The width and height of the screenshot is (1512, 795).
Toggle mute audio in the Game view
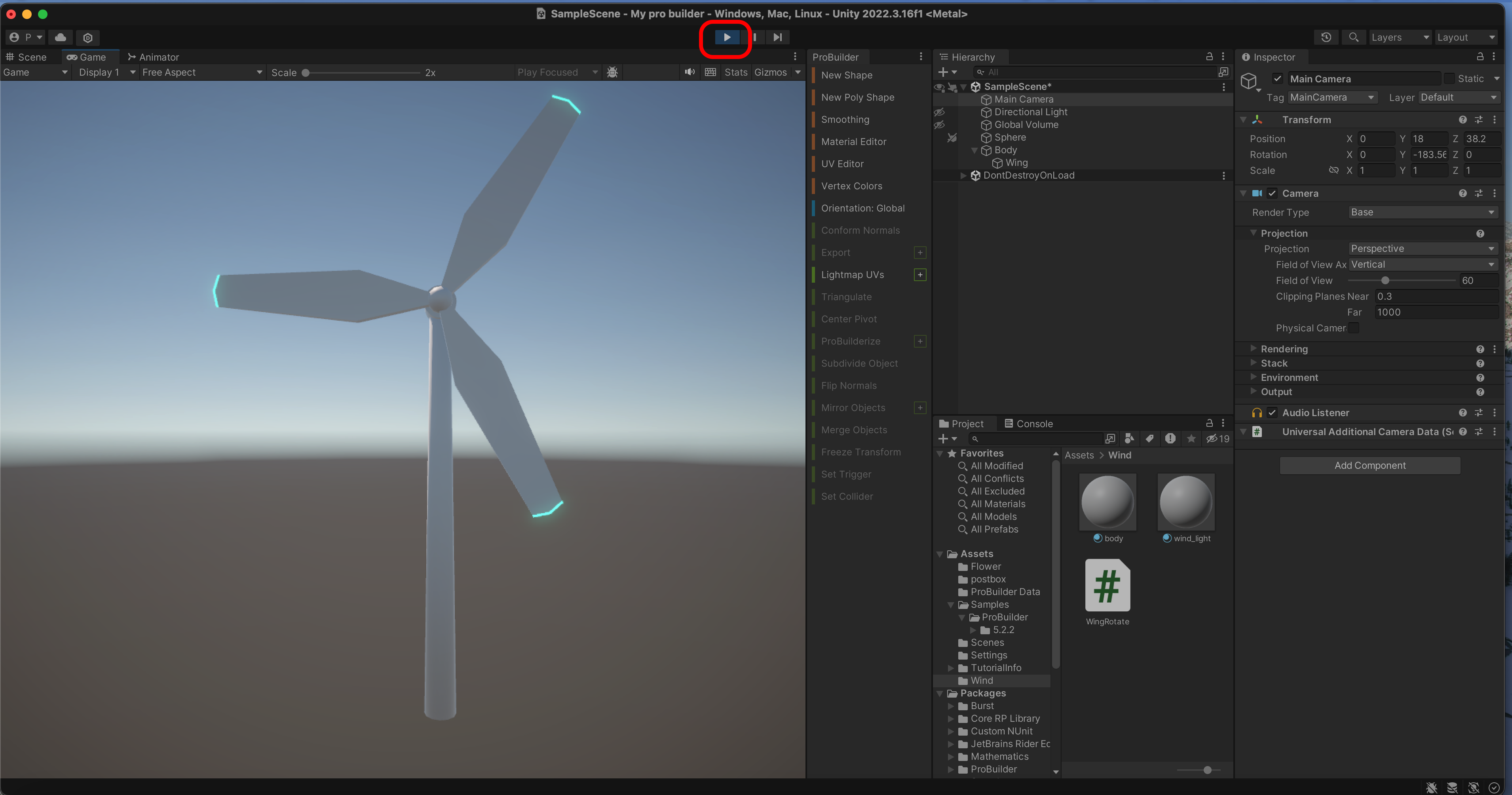pyautogui.click(x=690, y=72)
